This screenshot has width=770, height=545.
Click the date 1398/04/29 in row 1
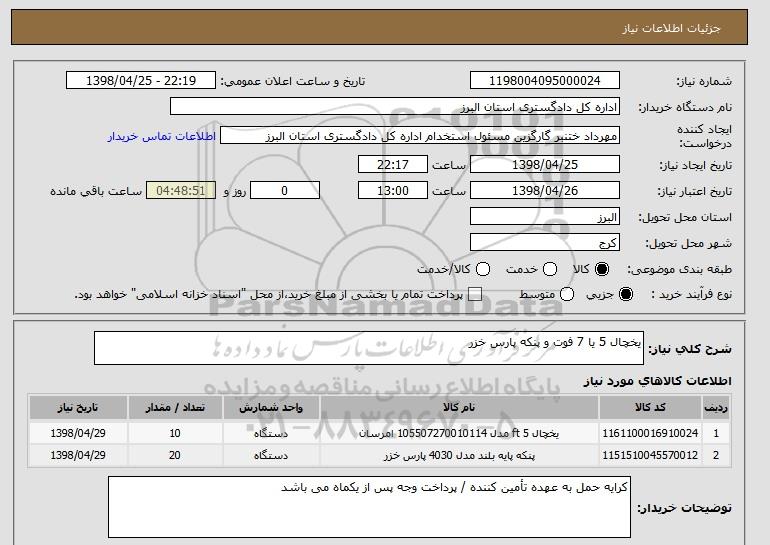point(78,433)
